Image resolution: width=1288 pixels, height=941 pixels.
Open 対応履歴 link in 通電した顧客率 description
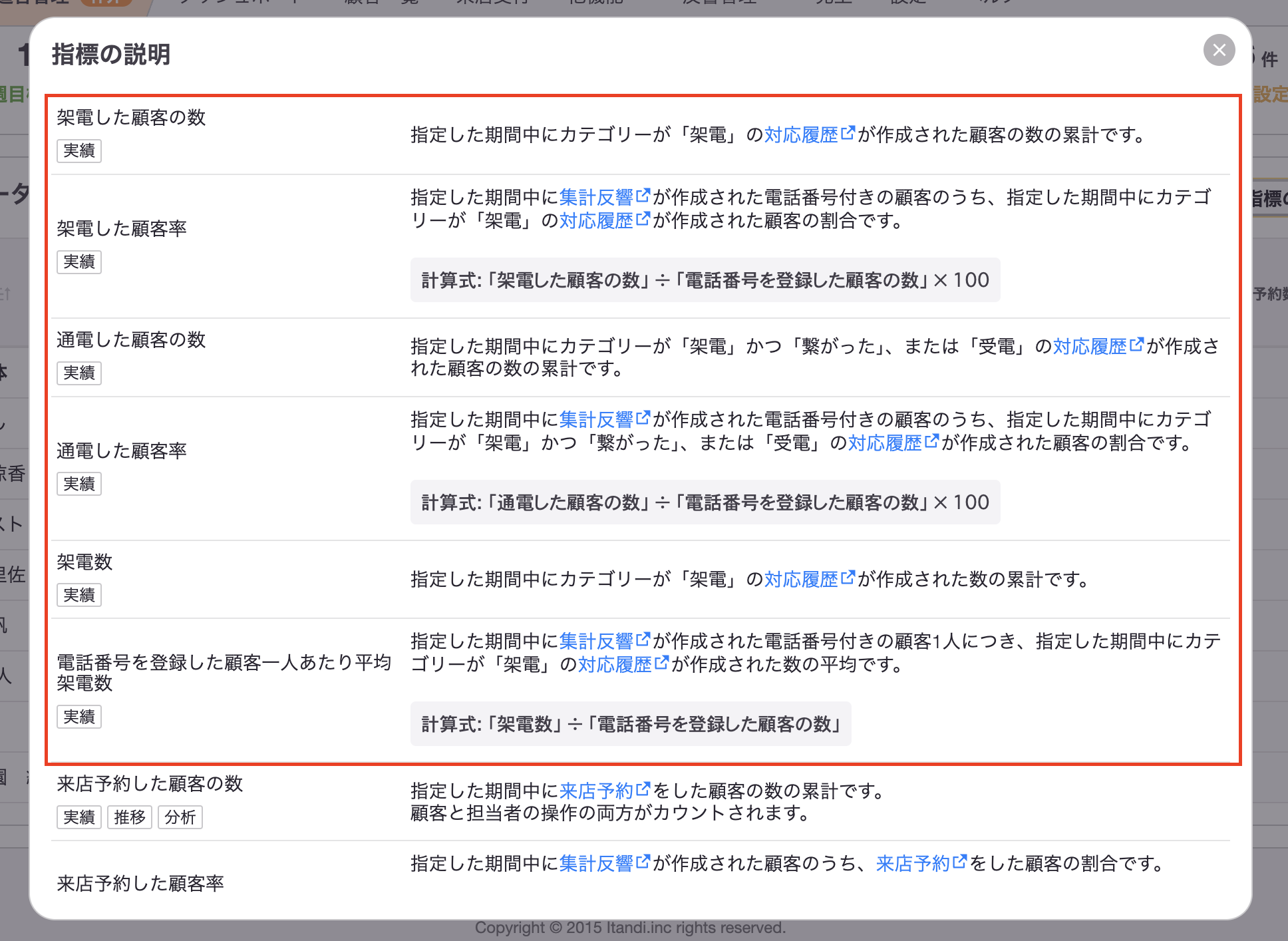893,443
